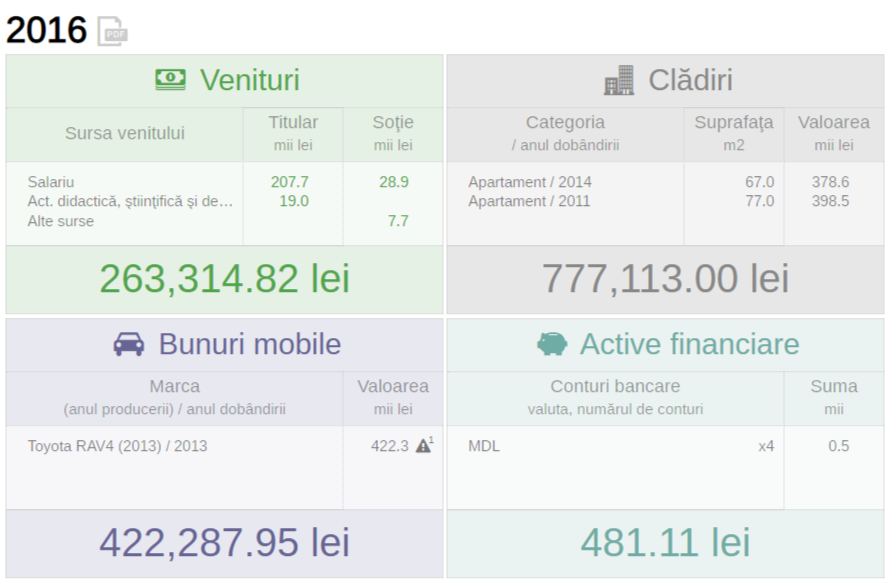
Task: Click the MDL bank accounts row
Action: (x=665, y=446)
